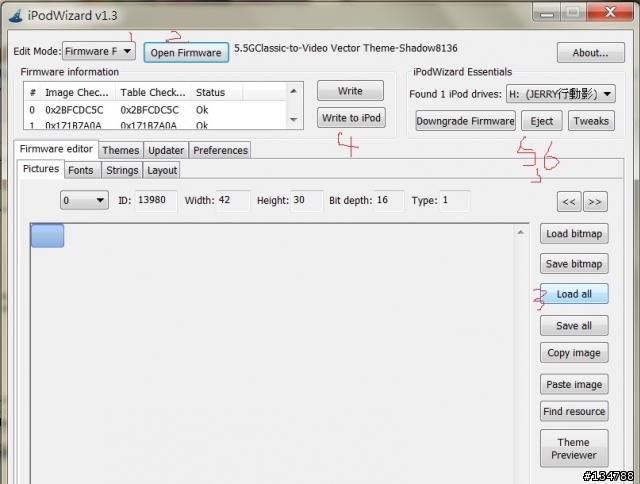Click the Type field showing 1
The width and height of the screenshot is (640, 484).
coord(455,200)
